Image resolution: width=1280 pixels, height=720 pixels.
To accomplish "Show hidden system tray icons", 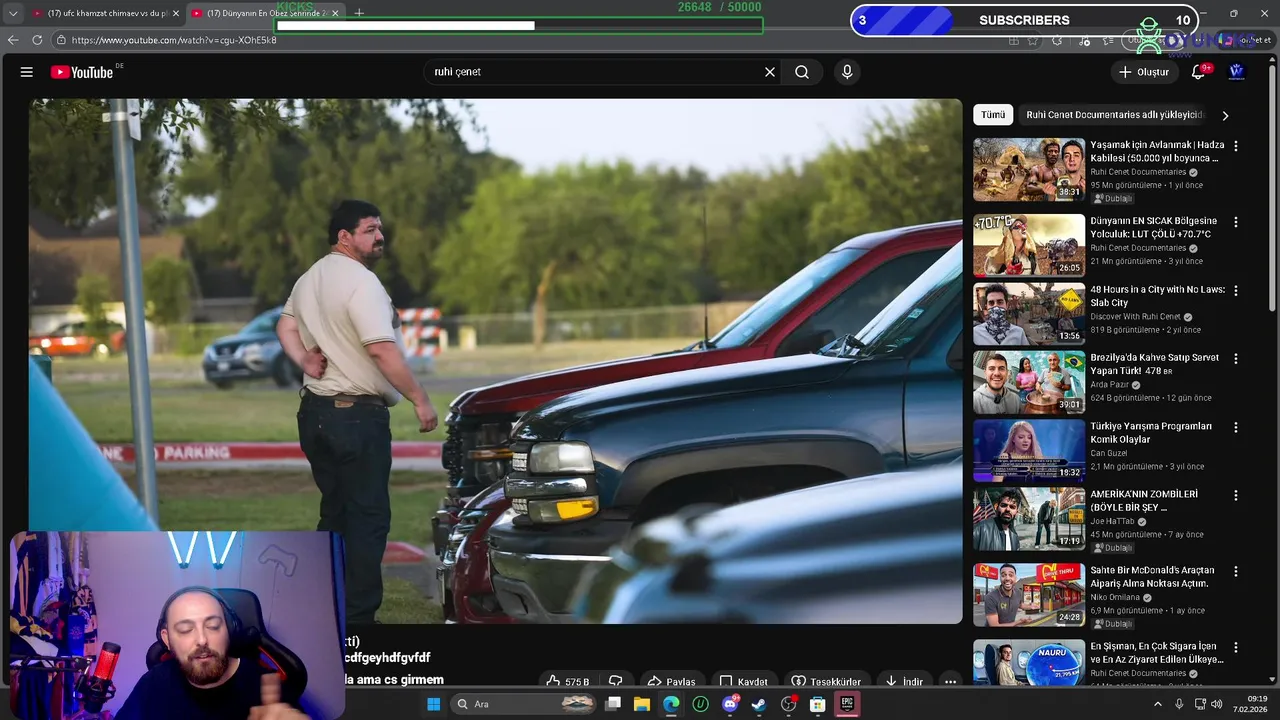I will pos(1158,704).
